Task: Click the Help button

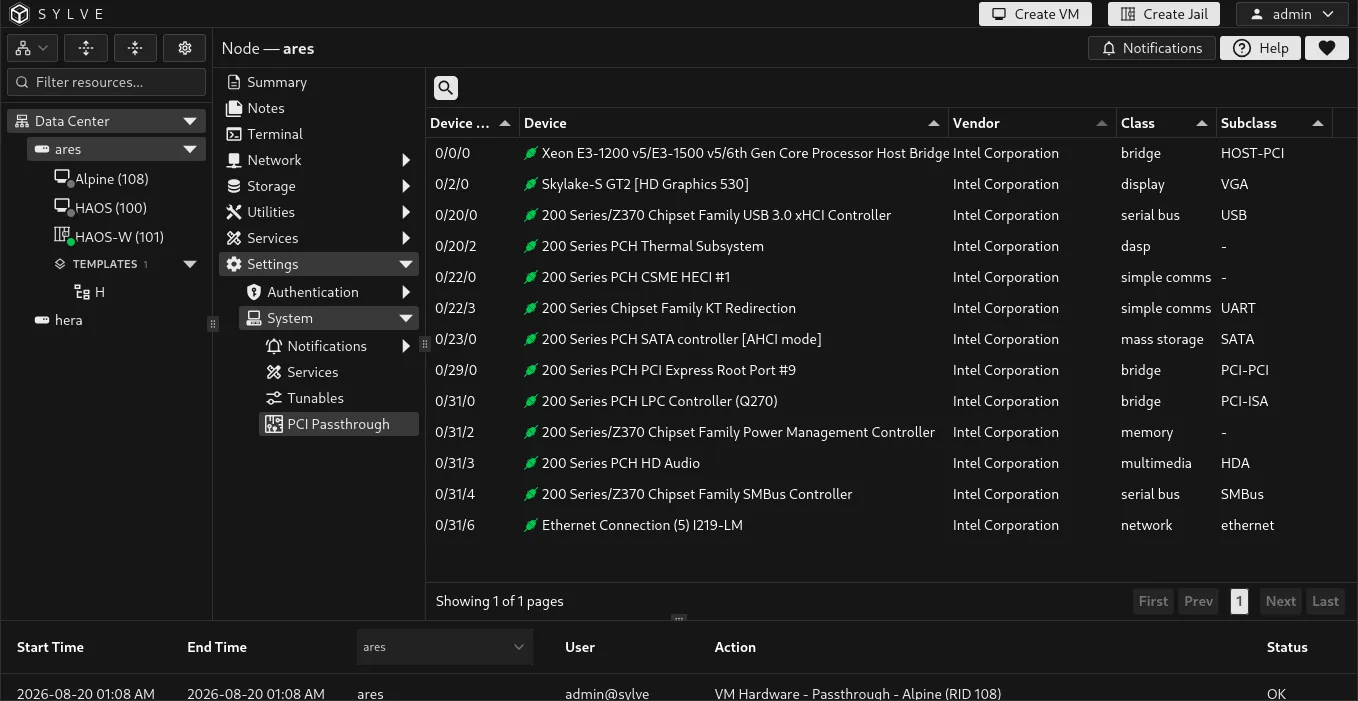Action: coord(1260,48)
